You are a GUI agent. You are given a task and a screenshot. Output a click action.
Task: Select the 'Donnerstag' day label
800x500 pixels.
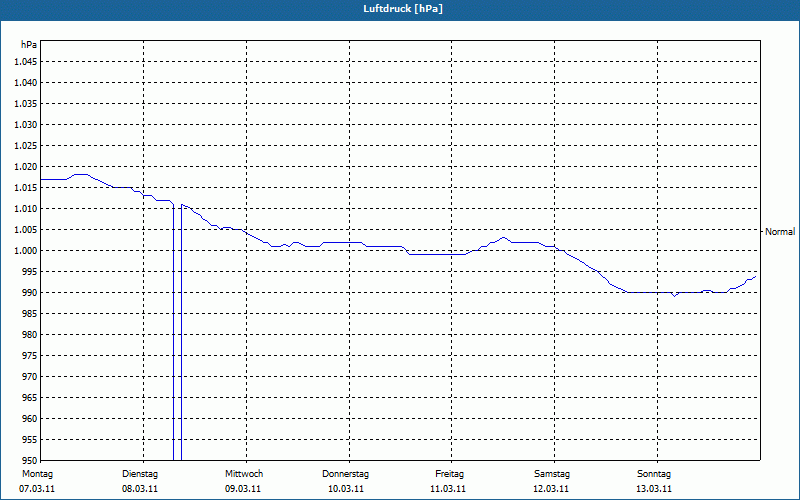[345, 474]
